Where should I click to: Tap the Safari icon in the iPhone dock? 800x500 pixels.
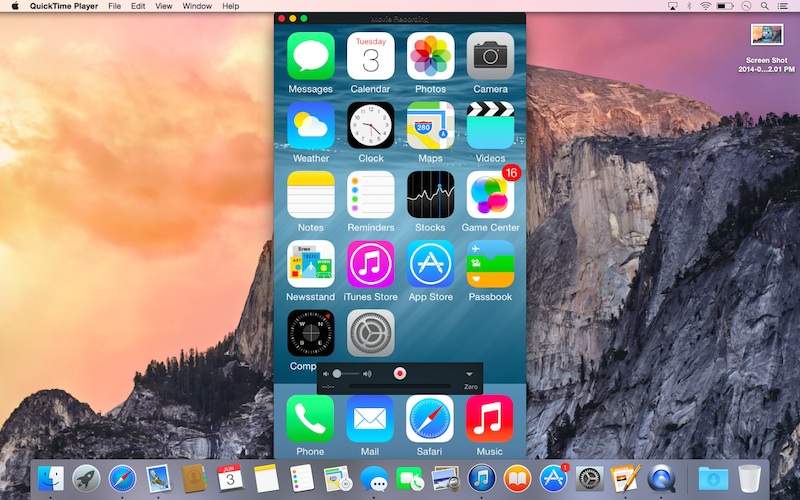click(430, 418)
